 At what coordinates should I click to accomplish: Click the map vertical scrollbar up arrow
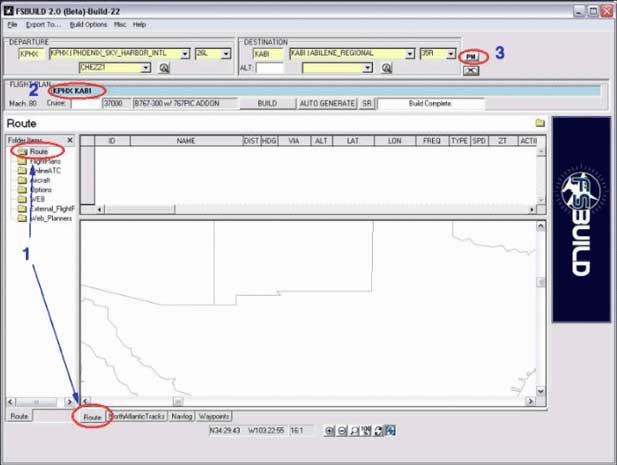pyautogui.click(x=541, y=226)
